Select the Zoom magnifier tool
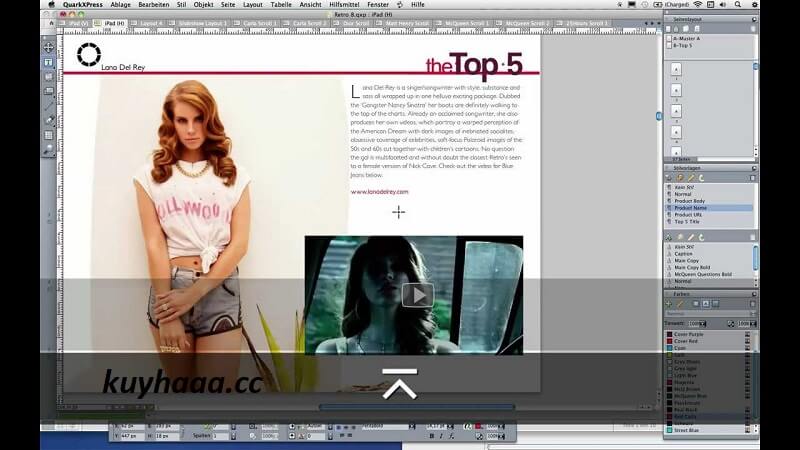This screenshot has width=800, height=450. click(x=48, y=149)
